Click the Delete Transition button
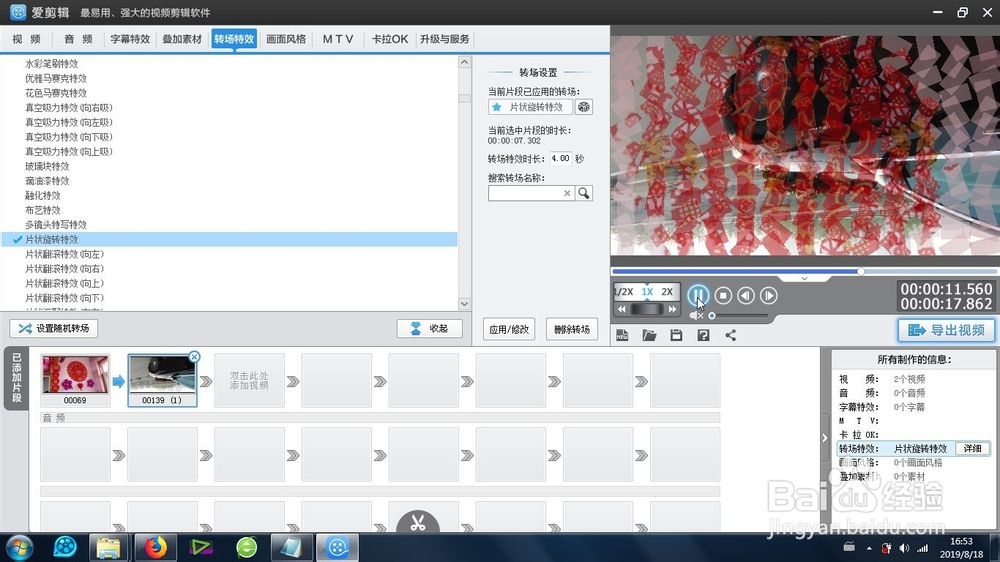The image size is (1000, 562). (572, 329)
